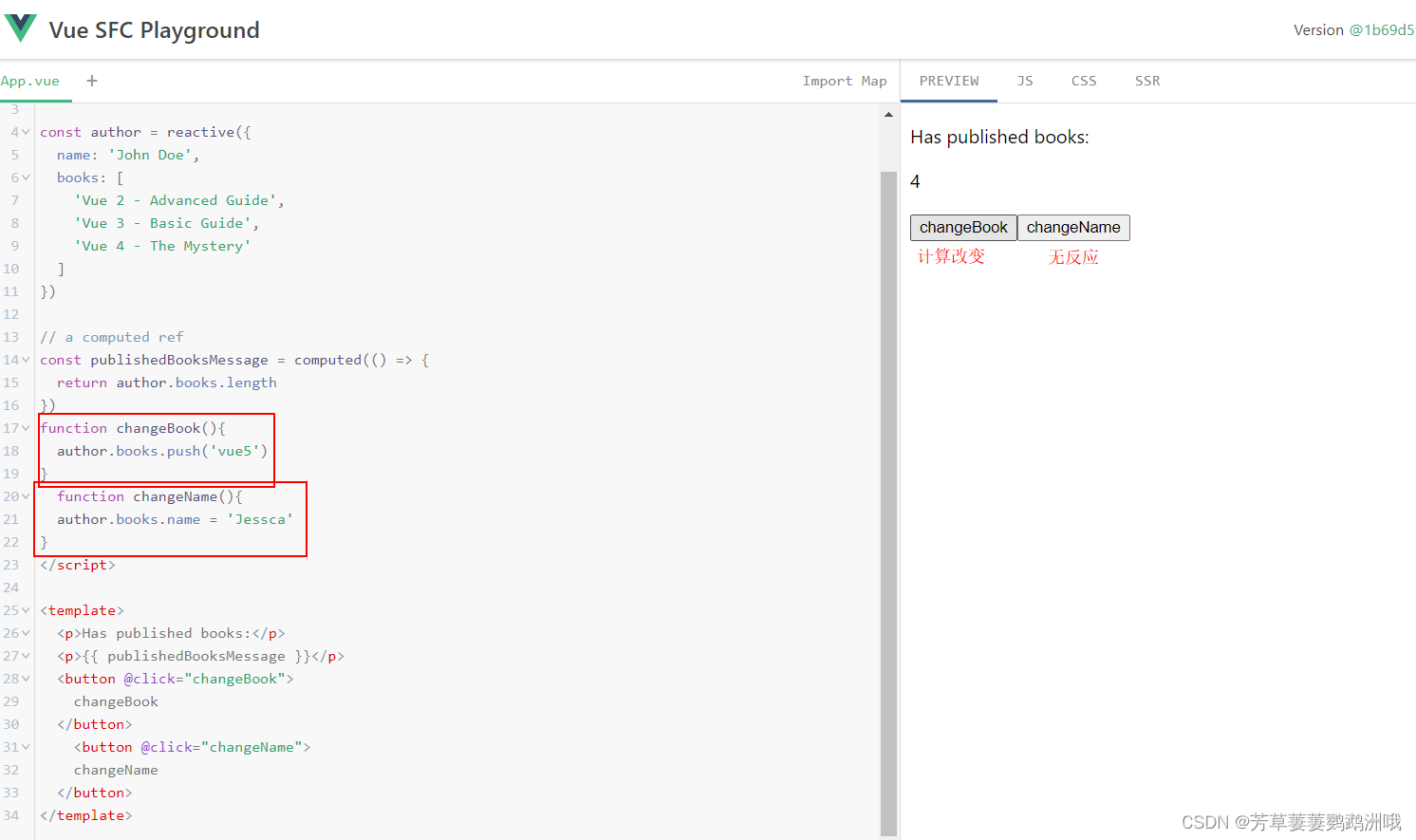Image resolution: width=1416 pixels, height=840 pixels.
Task: Click the '// a computed ref' comment
Action: click(112, 337)
